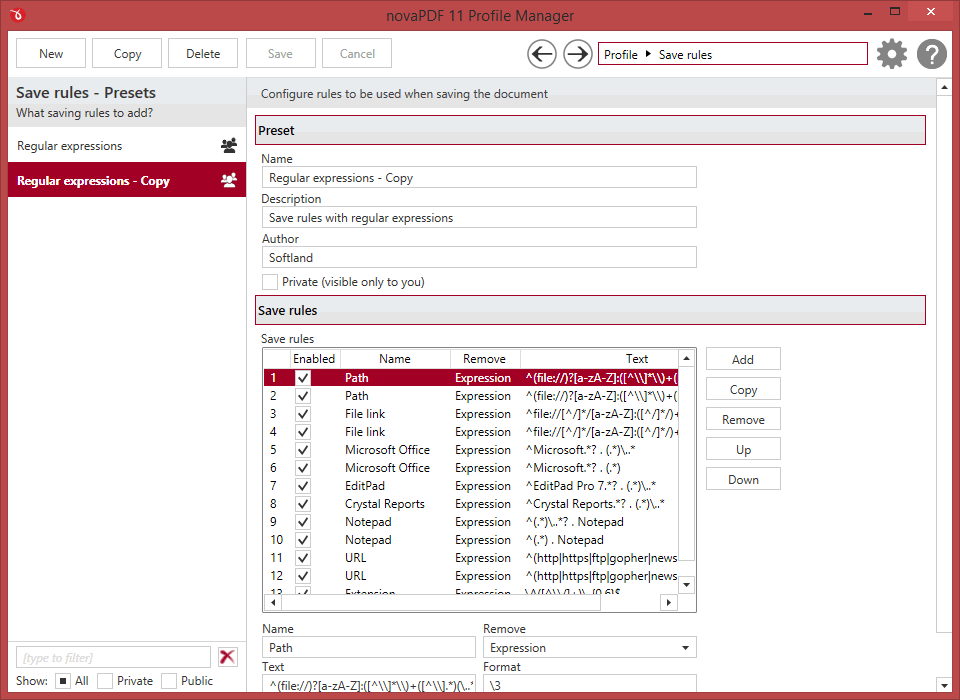Viewport: 960px width, 700px height.
Task: Click the rule Text input field
Action: [x=369, y=684]
